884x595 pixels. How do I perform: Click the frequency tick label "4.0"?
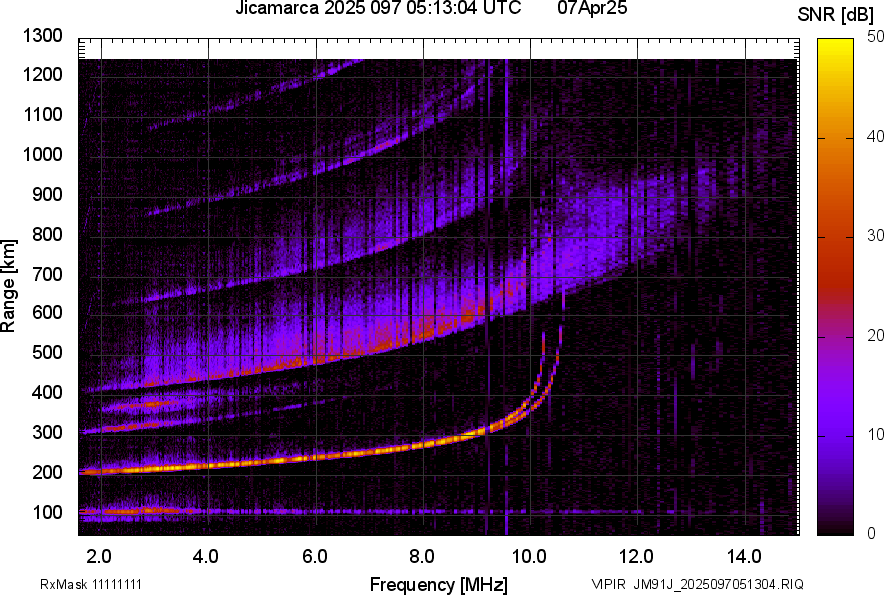pos(206,557)
